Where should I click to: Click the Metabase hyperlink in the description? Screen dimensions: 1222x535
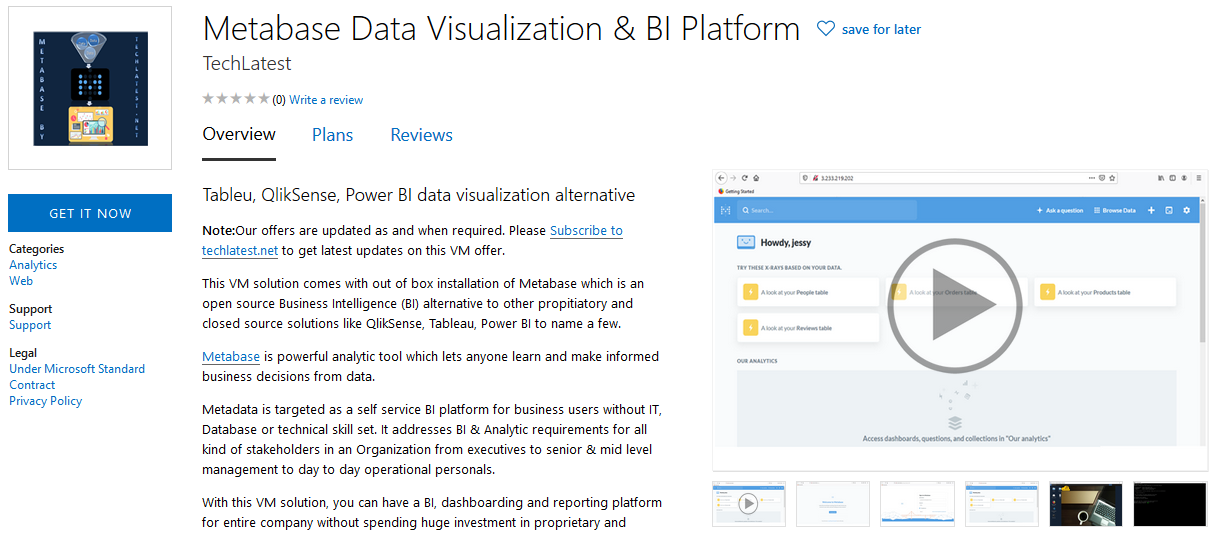(231, 356)
